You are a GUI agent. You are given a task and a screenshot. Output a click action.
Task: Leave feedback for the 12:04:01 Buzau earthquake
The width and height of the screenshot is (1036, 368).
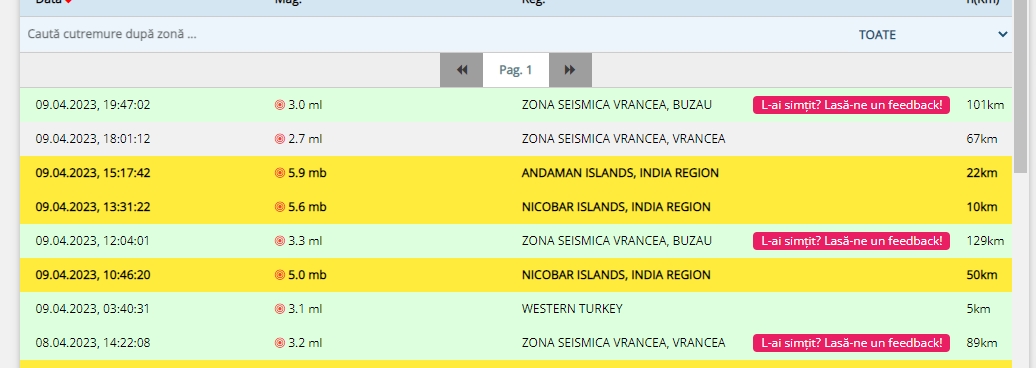[x=851, y=241]
